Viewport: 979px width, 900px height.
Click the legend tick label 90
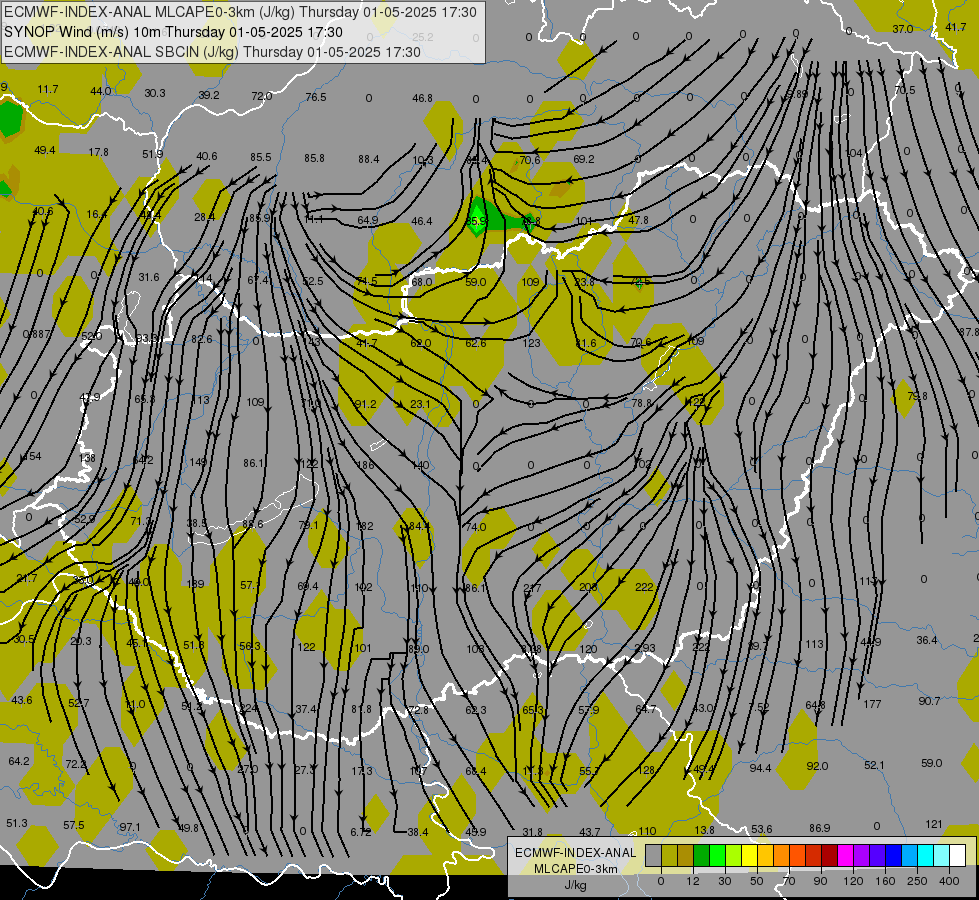click(820, 881)
